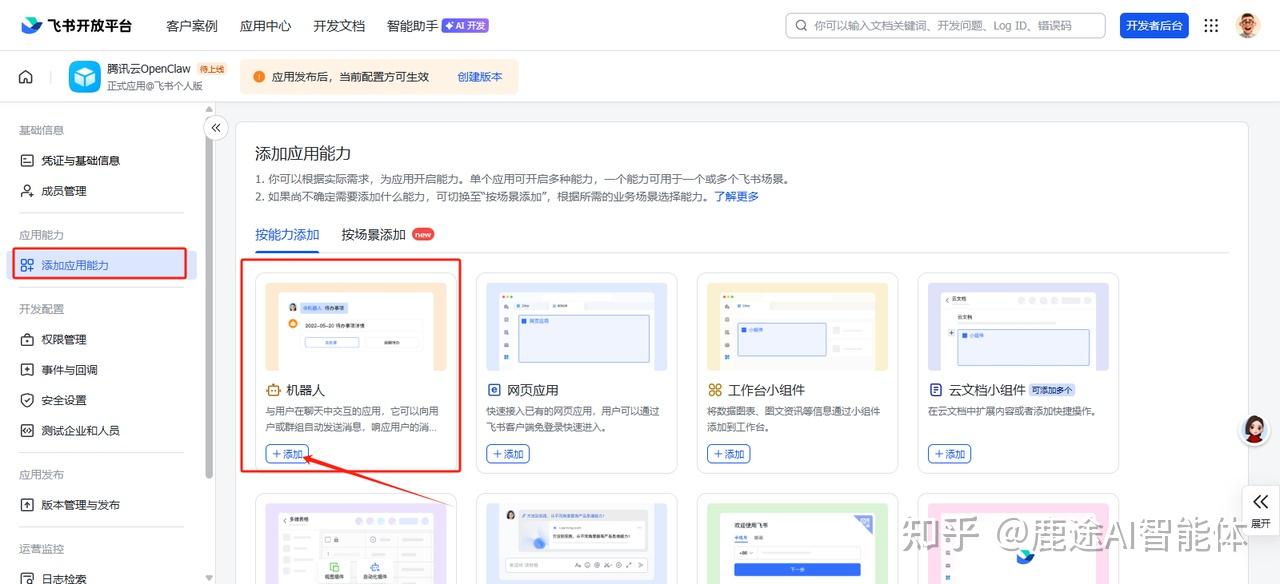This screenshot has width=1280, height=584.
Task: Add the 网页应用 capability
Action: pos(508,454)
